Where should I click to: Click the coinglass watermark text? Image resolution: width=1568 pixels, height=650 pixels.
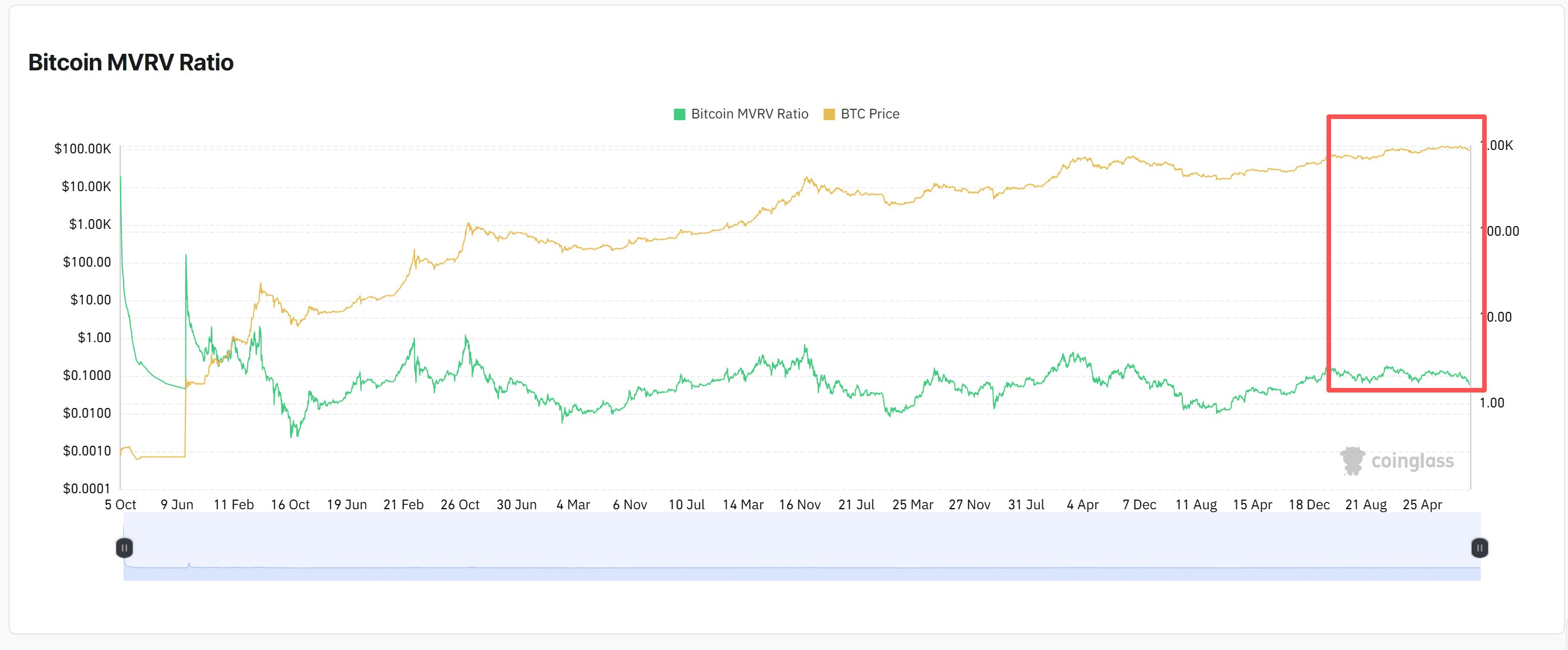(1412, 461)
